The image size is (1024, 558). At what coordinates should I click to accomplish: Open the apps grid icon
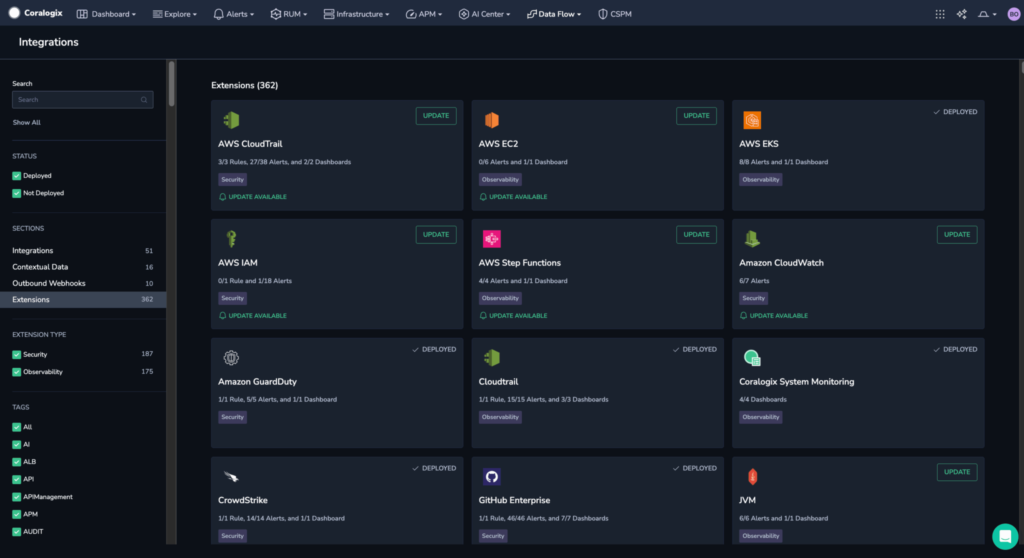tap(940, 14)
